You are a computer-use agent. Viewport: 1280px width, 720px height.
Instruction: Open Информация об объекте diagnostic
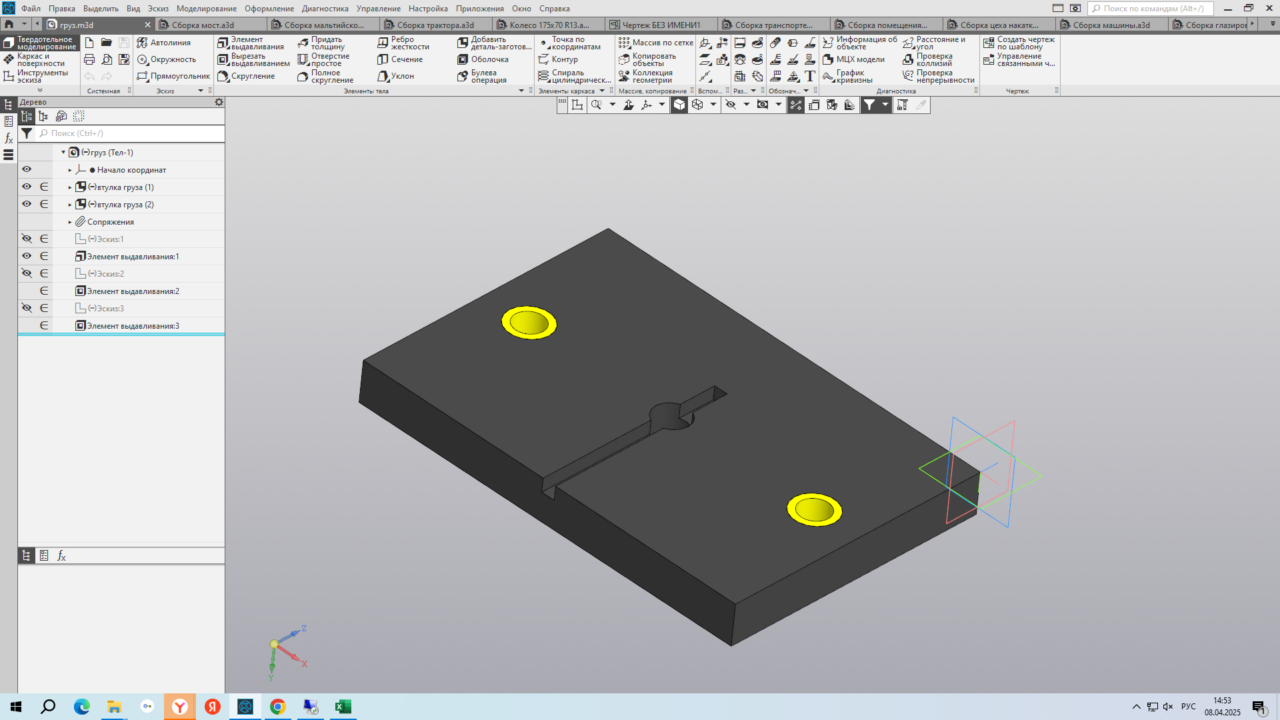pyautogui.click(x=860, y=43)
